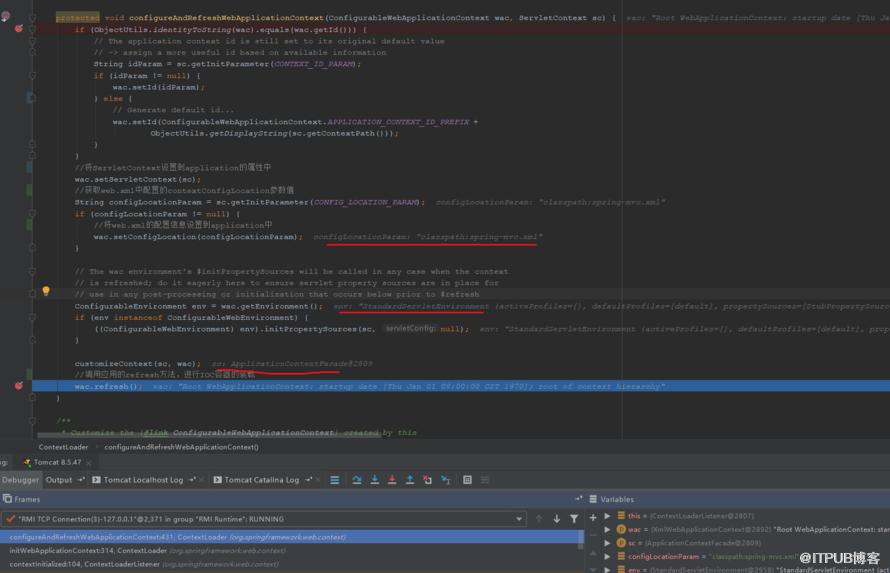Select the Tomcat 8.5.47 debug session tab

(x=57, y=462)
